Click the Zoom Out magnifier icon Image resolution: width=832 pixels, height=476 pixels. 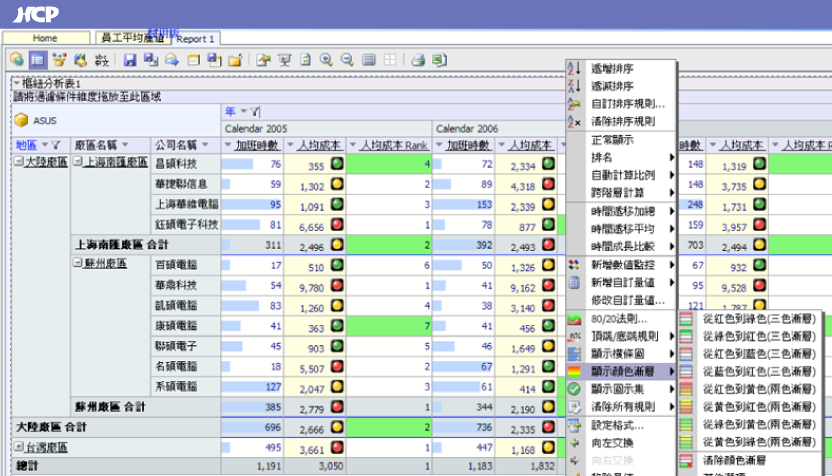click(x=347, y=59)
